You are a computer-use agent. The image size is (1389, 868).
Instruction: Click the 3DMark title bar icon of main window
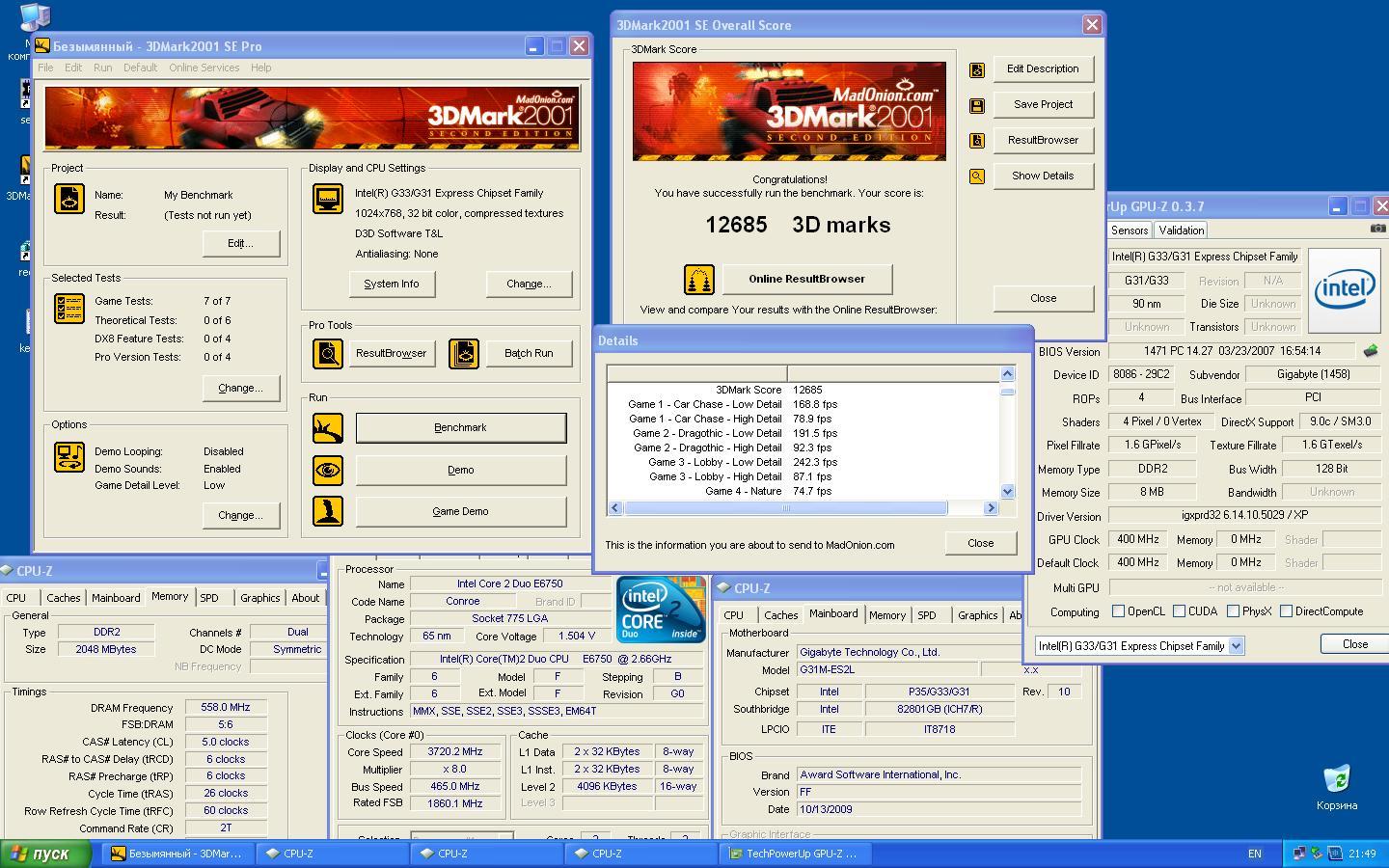[42, 45]
